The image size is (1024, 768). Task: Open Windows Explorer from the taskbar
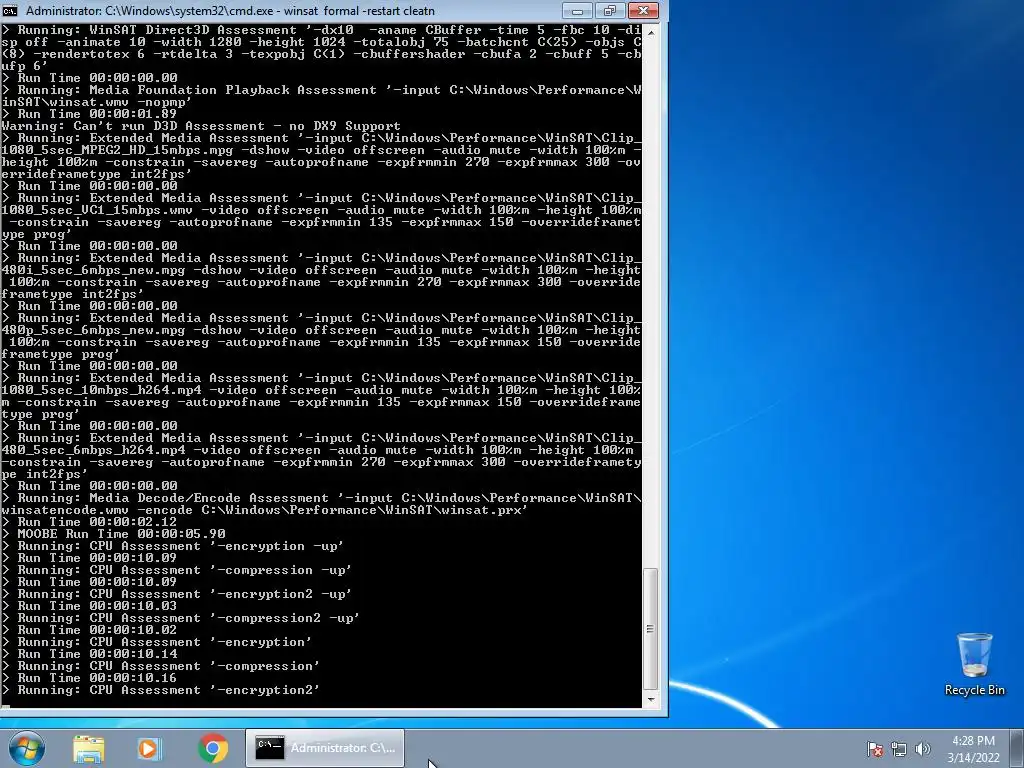(89, 748)
